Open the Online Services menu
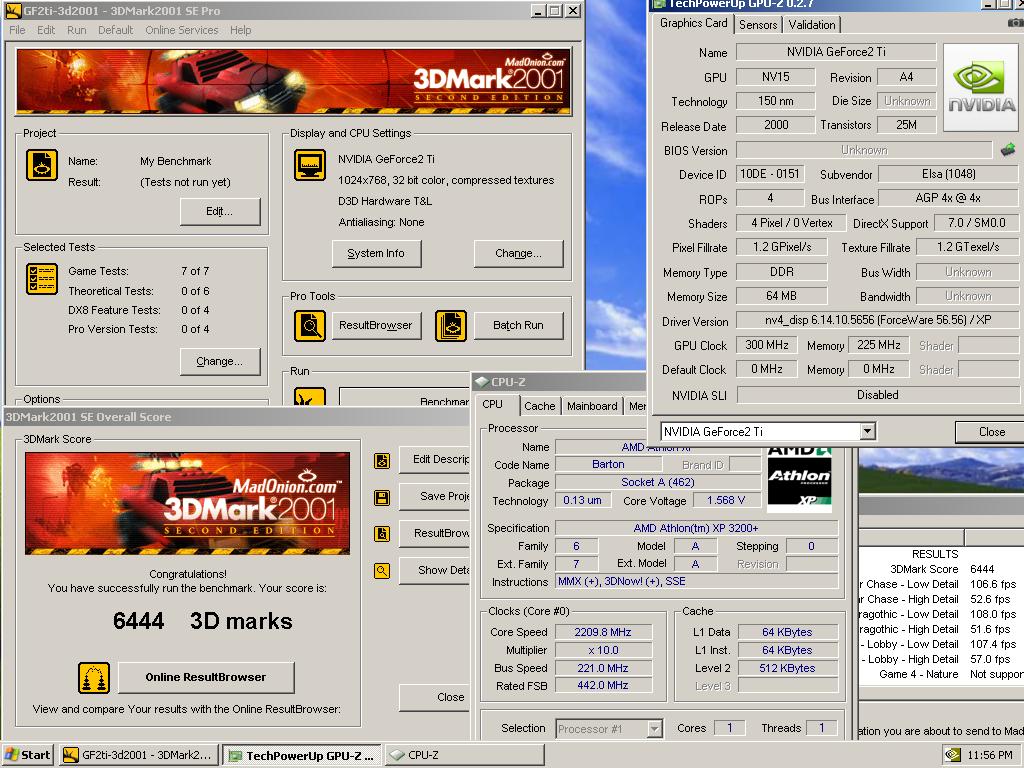 [x=182, y=30]
